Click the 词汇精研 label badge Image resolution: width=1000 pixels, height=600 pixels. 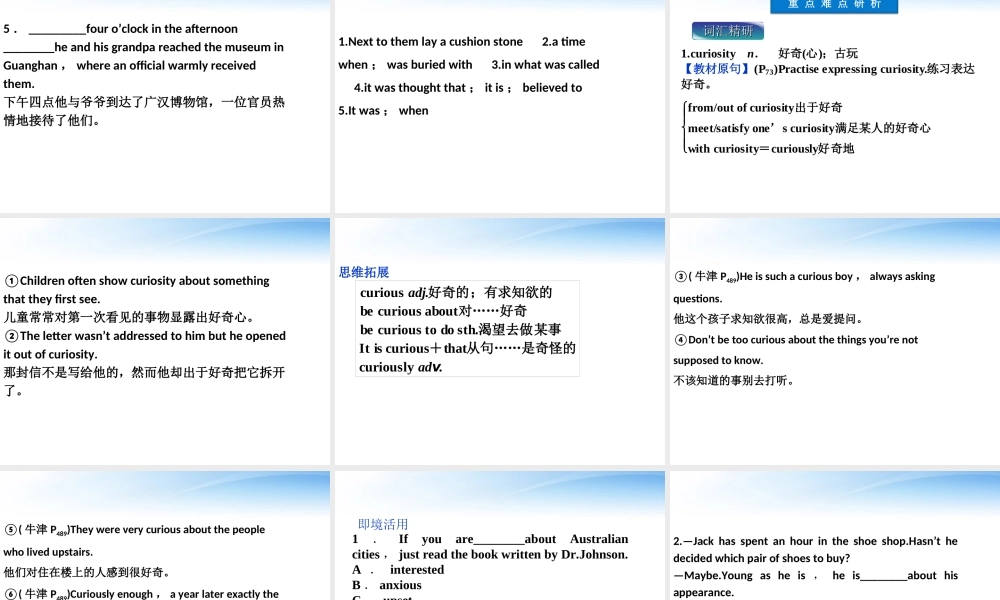(x=728, y=31)
